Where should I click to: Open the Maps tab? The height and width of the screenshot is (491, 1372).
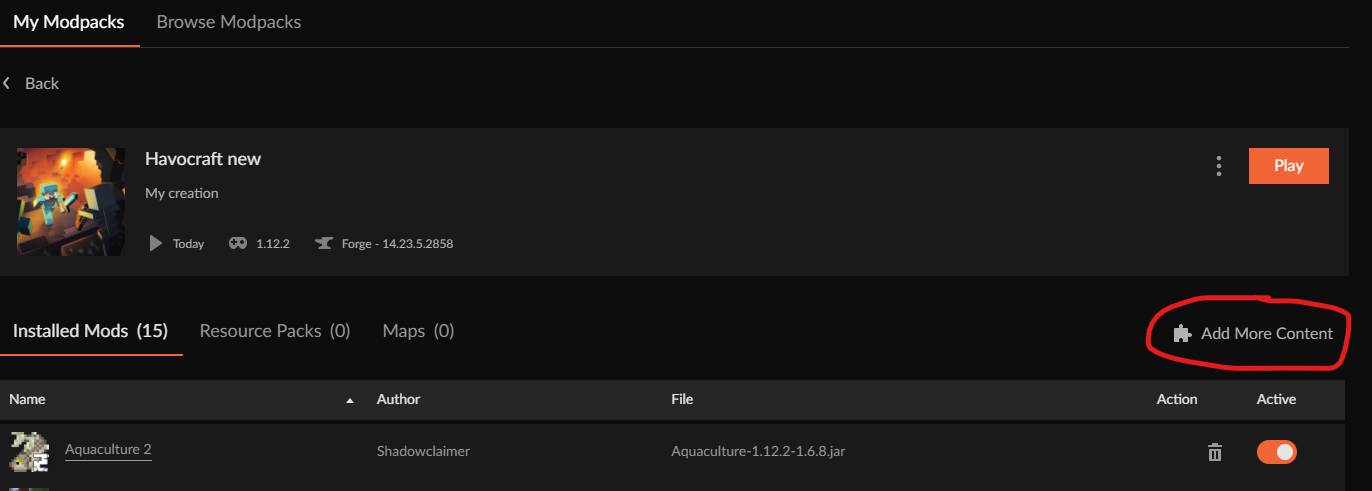point(418,331)
